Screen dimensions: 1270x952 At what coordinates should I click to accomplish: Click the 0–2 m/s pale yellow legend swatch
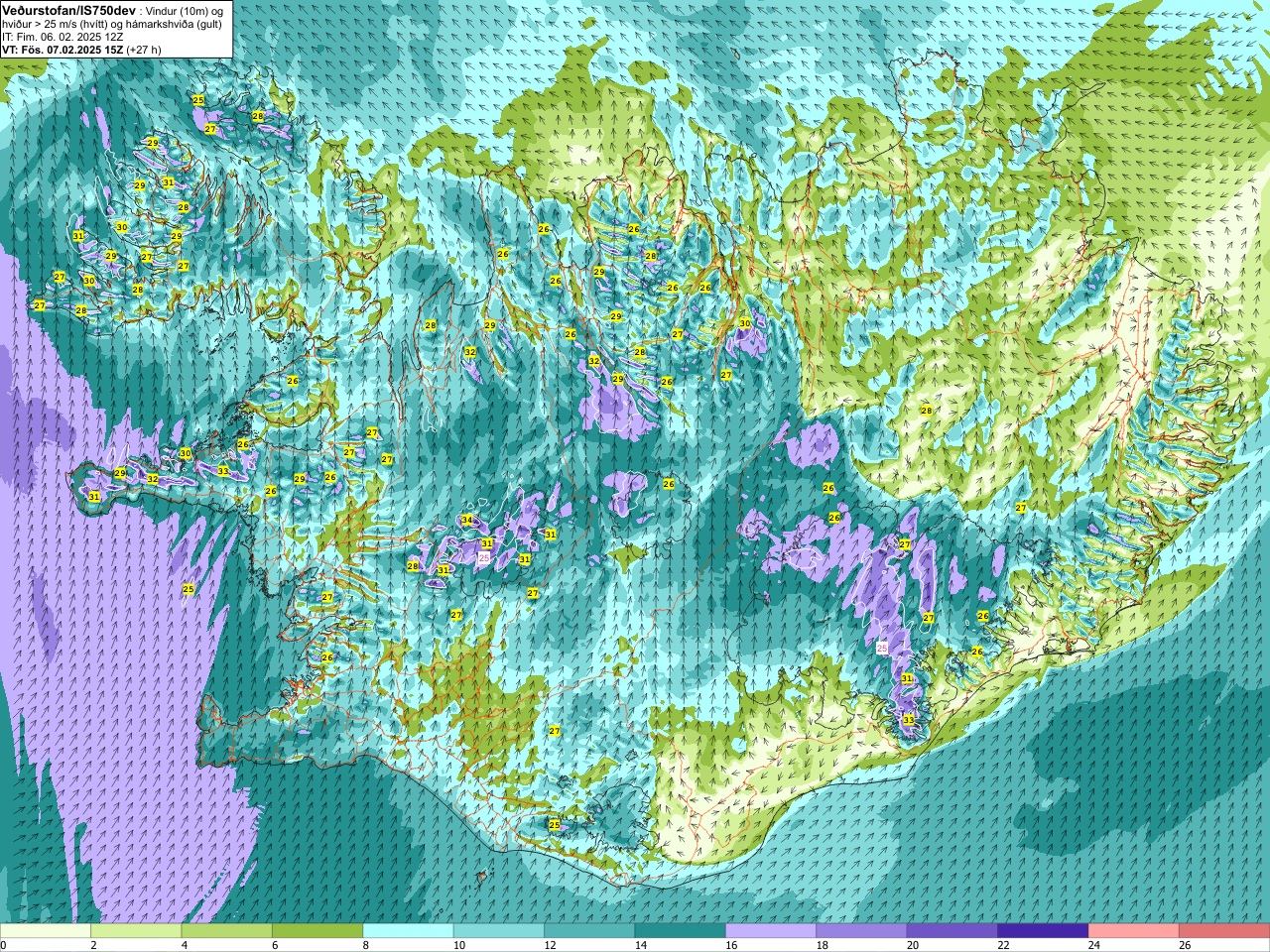[x=46, y=931]
